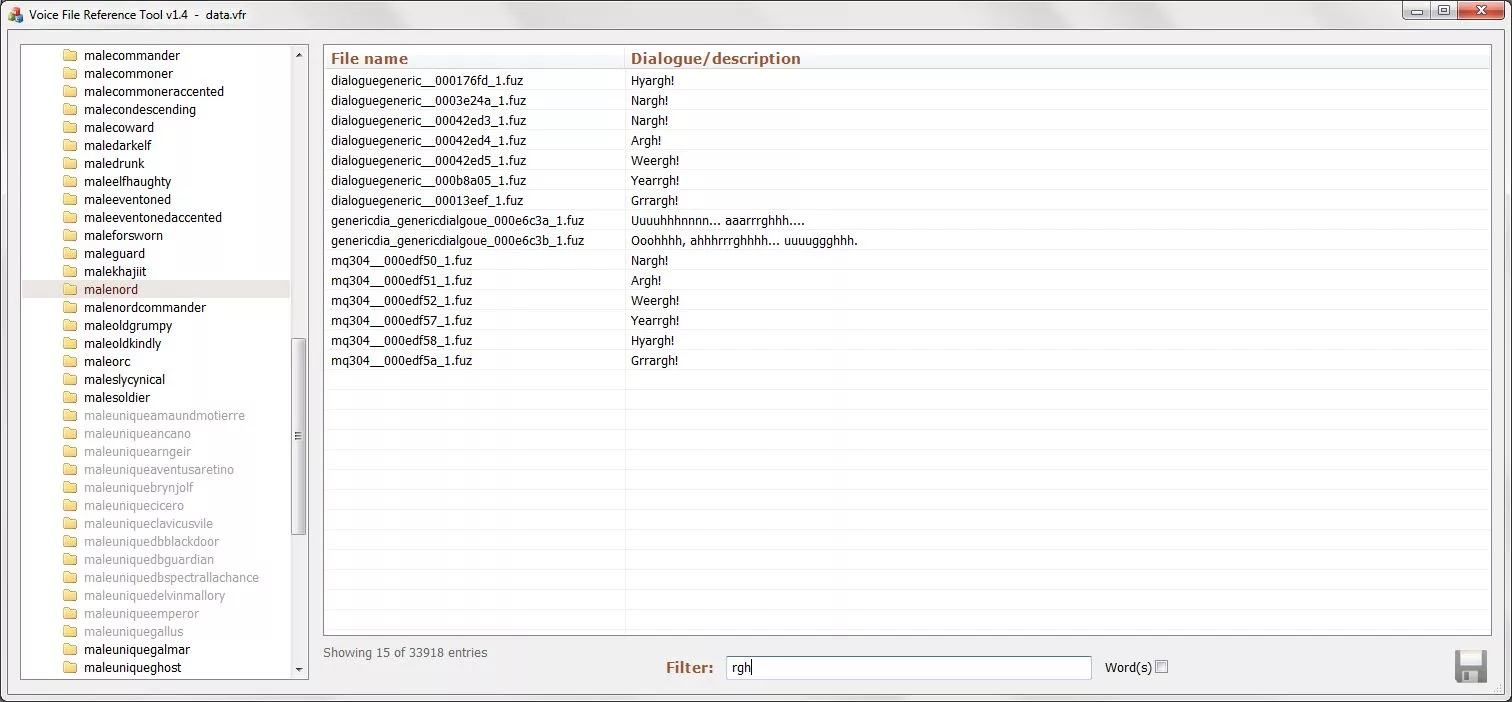Image resolution: width=1512 pixels, height=702 pixels.
Task: Click the folder icon beside malesoldier
Action: (x=70, y=398)
